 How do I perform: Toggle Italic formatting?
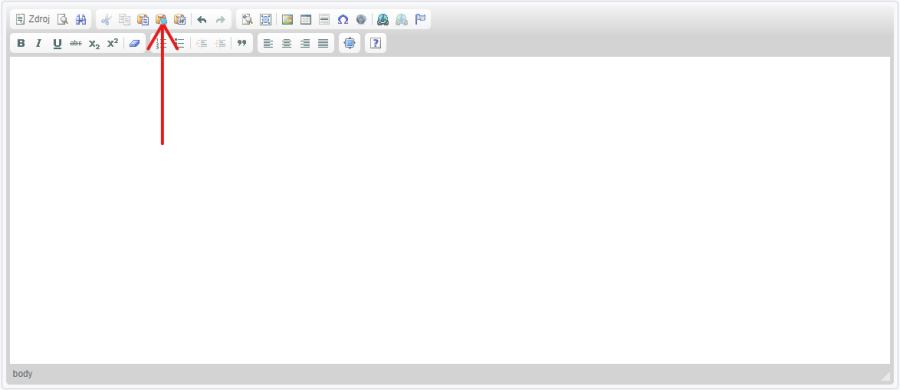39,43
